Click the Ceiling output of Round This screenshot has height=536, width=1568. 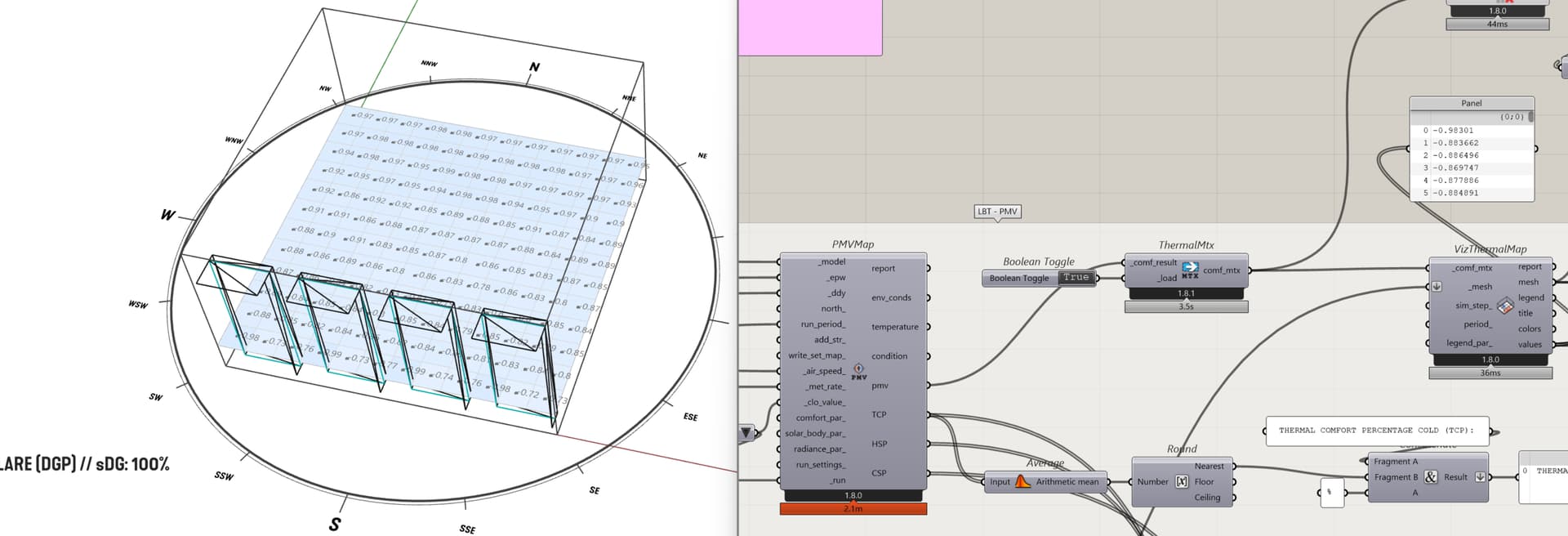pos(1207,498)
